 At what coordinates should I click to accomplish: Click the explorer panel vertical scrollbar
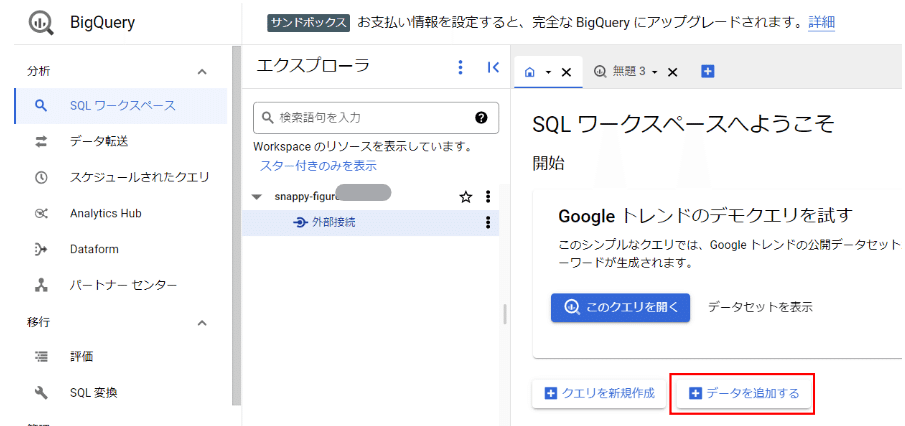pos(504,315)
